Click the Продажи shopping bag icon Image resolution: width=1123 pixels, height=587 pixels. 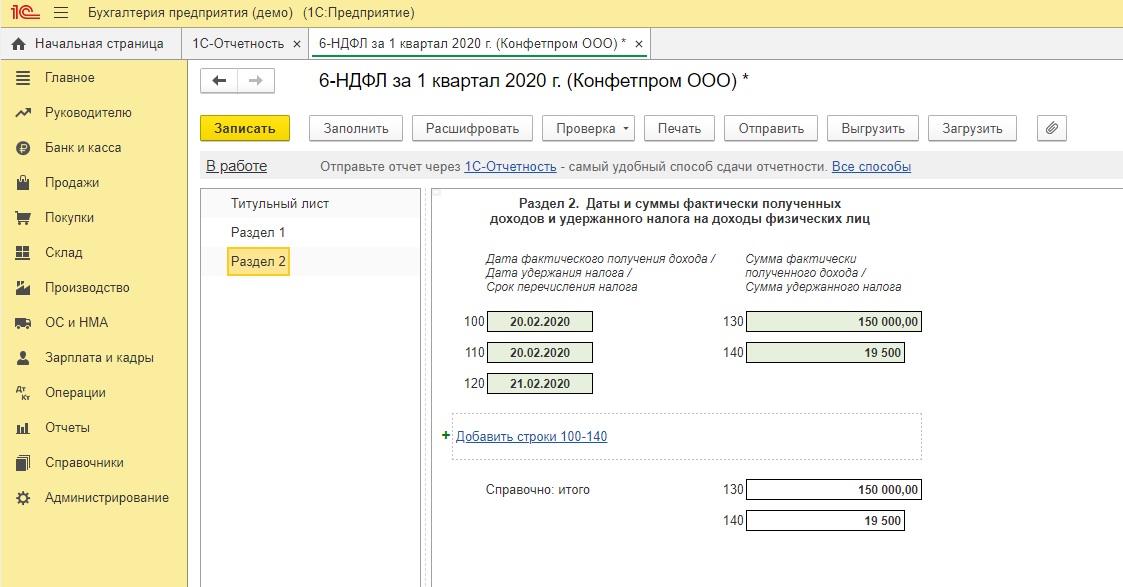coord(23,183)
